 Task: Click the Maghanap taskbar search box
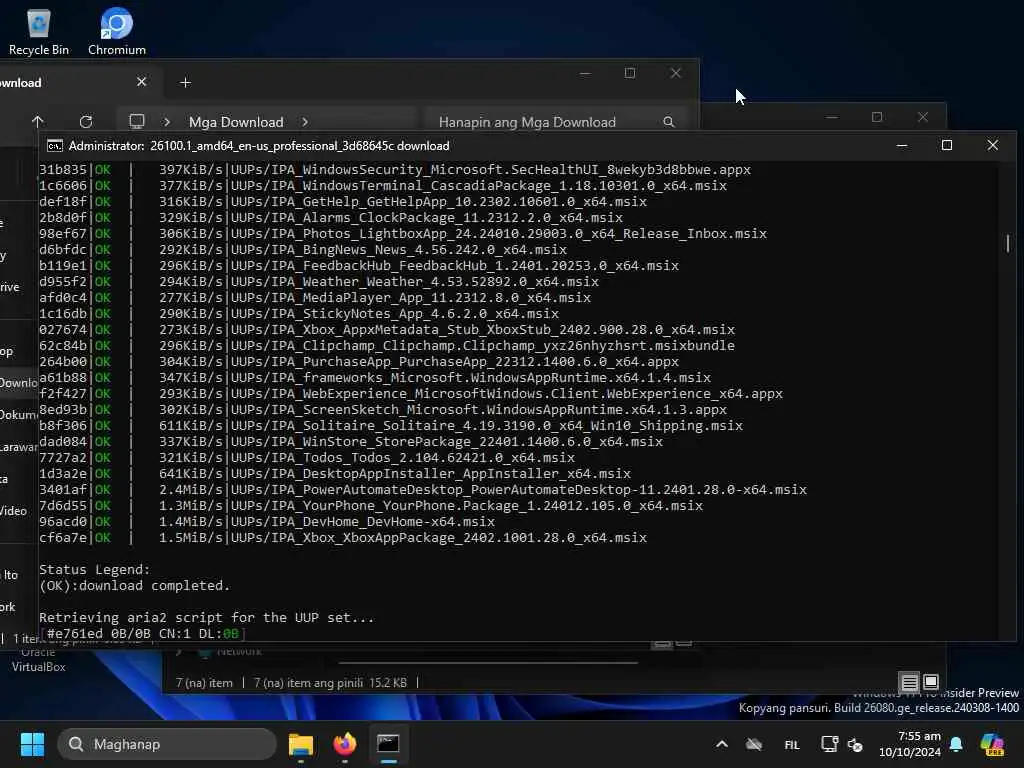pyautogui.click(x=167, y=744)
